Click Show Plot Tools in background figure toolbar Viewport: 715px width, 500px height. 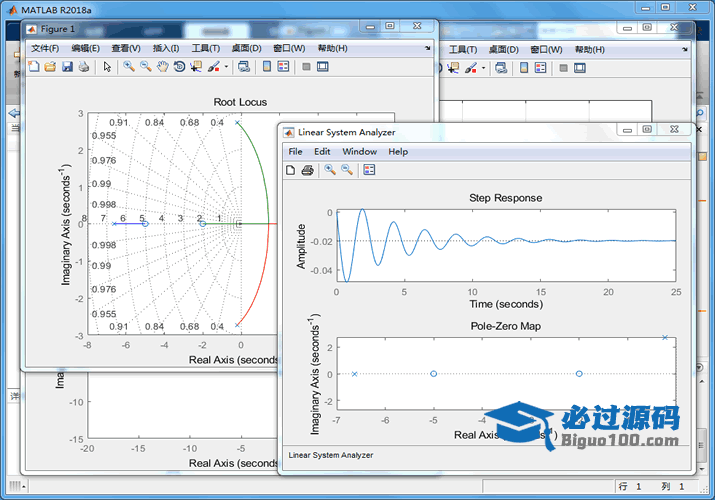[x=580, y=68]
